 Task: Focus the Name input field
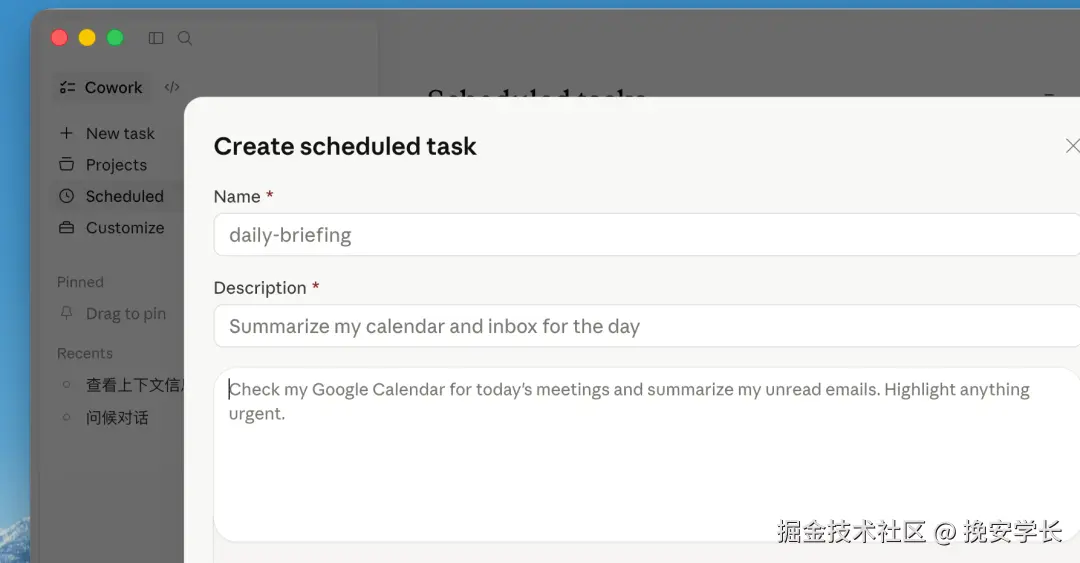(x=646, y=235)
